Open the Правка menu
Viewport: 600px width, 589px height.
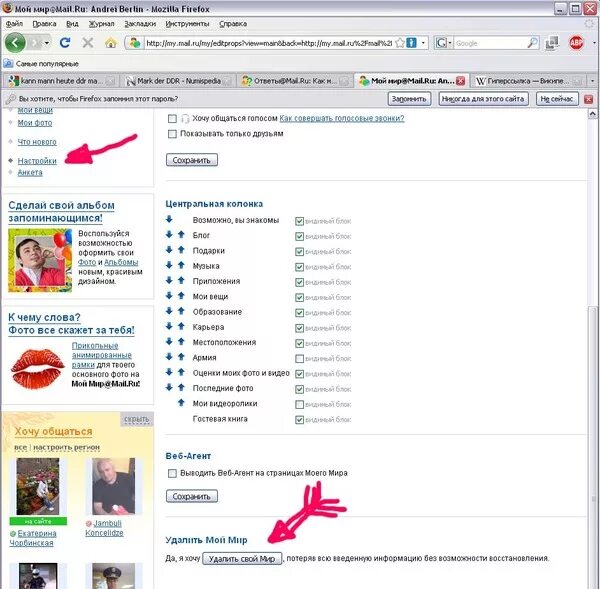(x=44, y=24)
